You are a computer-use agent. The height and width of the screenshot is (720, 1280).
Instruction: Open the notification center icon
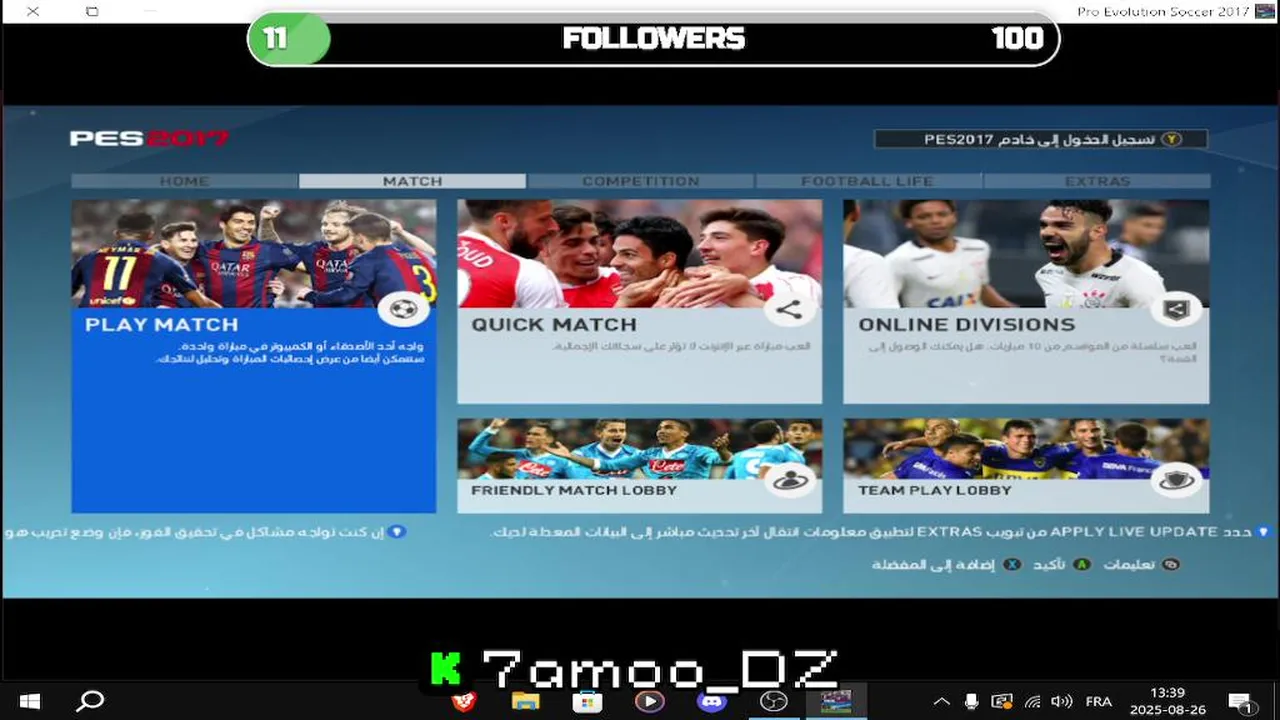point(1242,701)
